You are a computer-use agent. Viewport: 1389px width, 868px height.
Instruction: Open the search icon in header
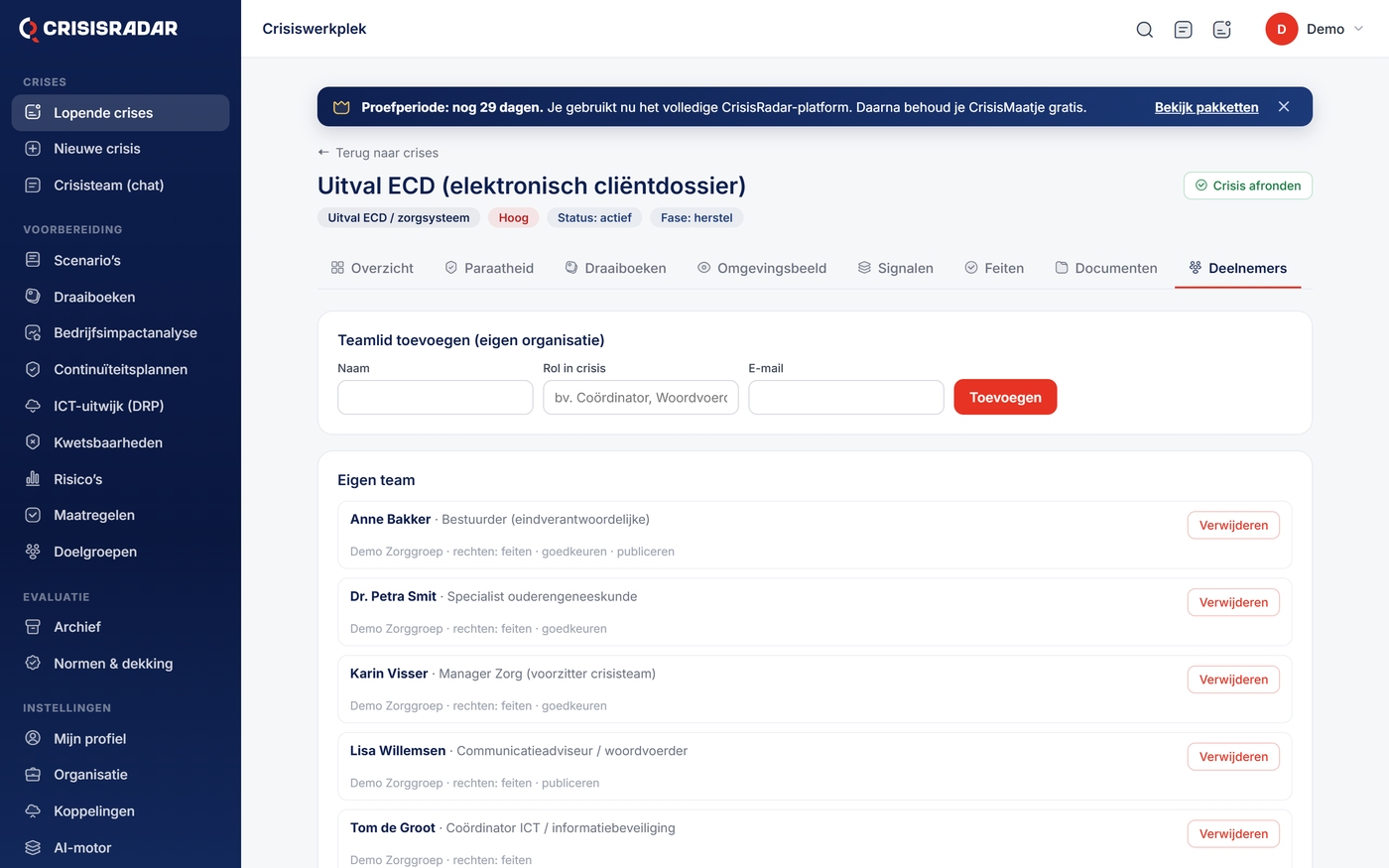click(x=1144, y=29)
